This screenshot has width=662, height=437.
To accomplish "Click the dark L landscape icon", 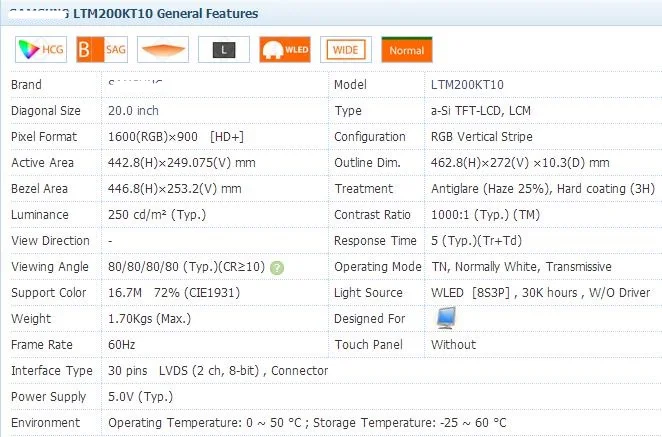I will click(224, 50).
